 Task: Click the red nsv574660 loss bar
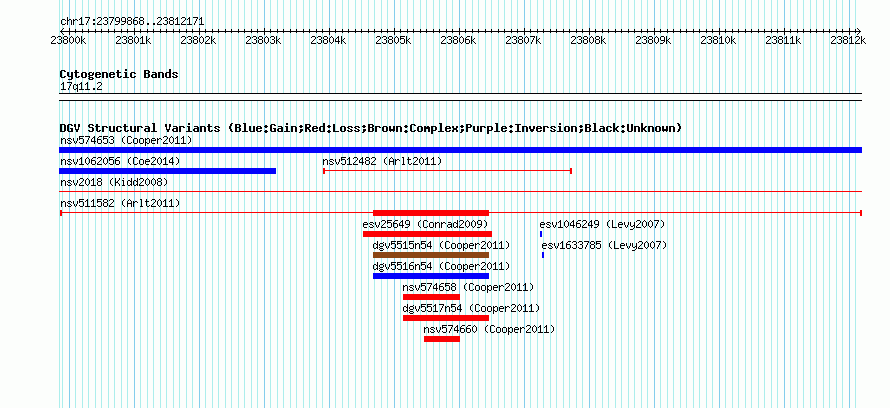click(x=442, y=339)
